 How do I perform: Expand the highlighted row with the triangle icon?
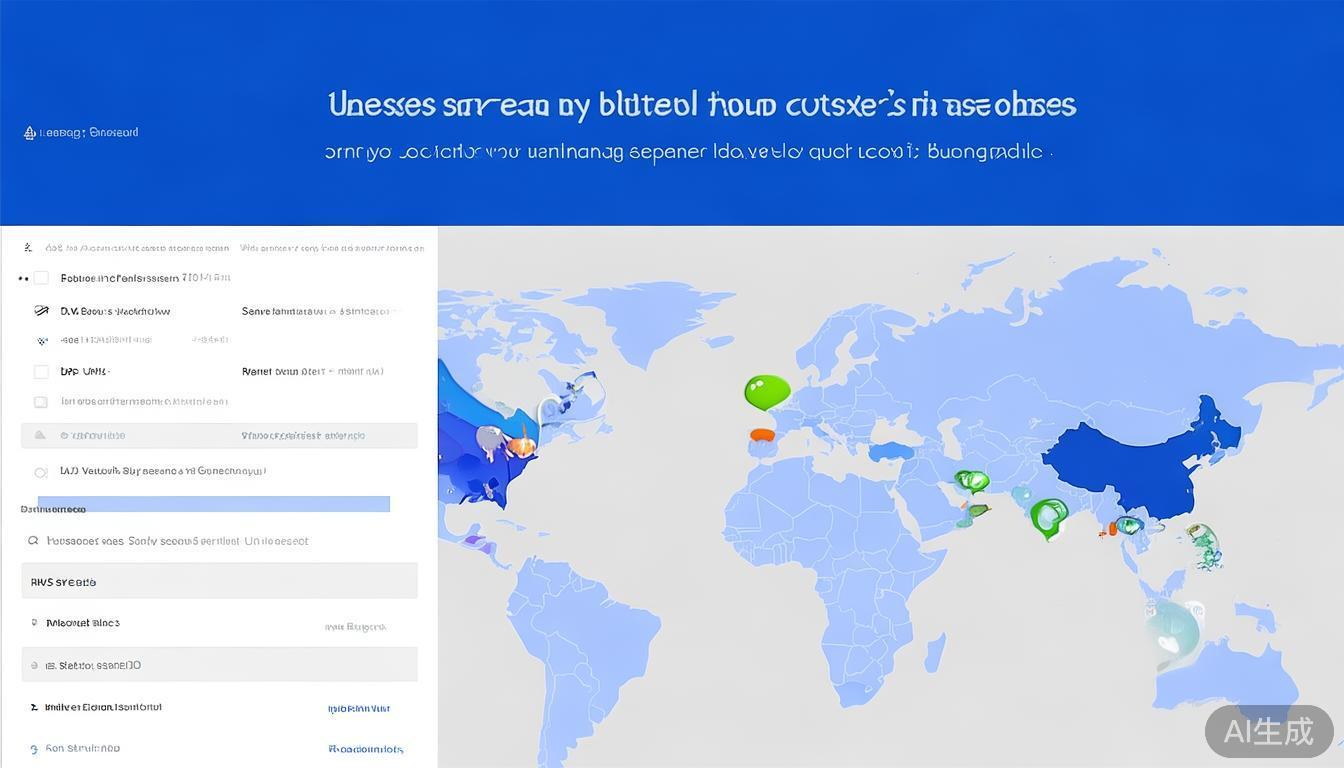tap(219, 436)
